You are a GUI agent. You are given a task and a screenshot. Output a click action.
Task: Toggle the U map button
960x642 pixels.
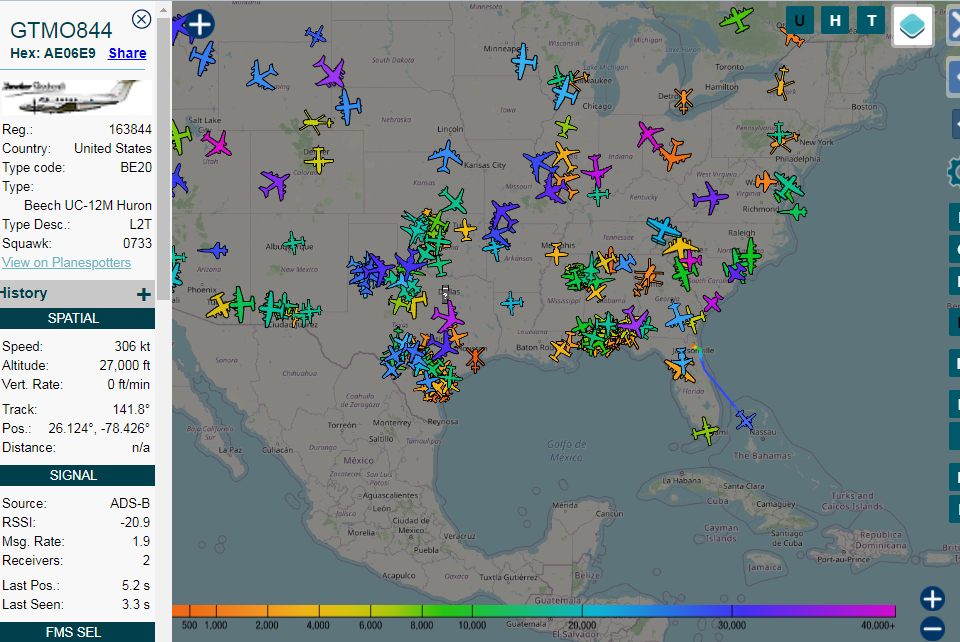coord(800,21)
